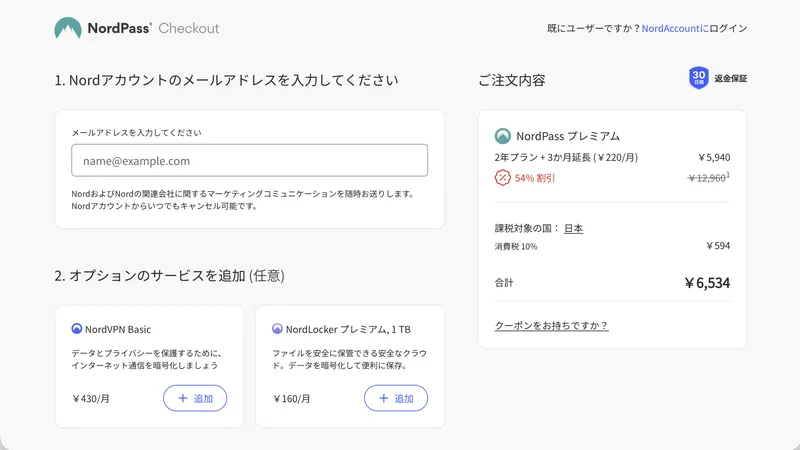Click the NordPass プレミアム product name

(x=568, y=136)
